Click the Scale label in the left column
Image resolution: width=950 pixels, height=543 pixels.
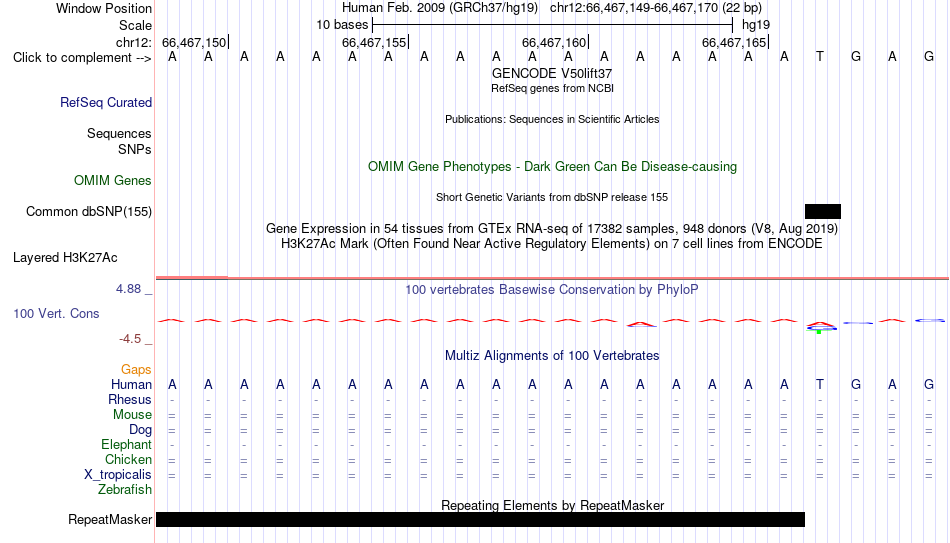(x=136, y=25)
